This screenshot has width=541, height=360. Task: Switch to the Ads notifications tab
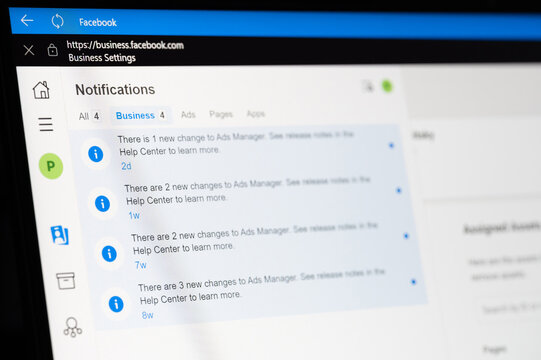point(188,115)
